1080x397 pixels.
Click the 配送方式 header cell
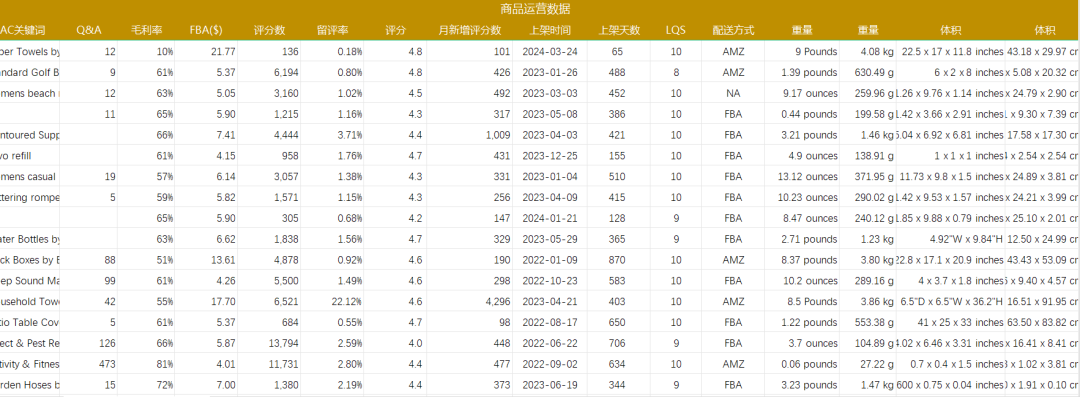pos(734,30)
